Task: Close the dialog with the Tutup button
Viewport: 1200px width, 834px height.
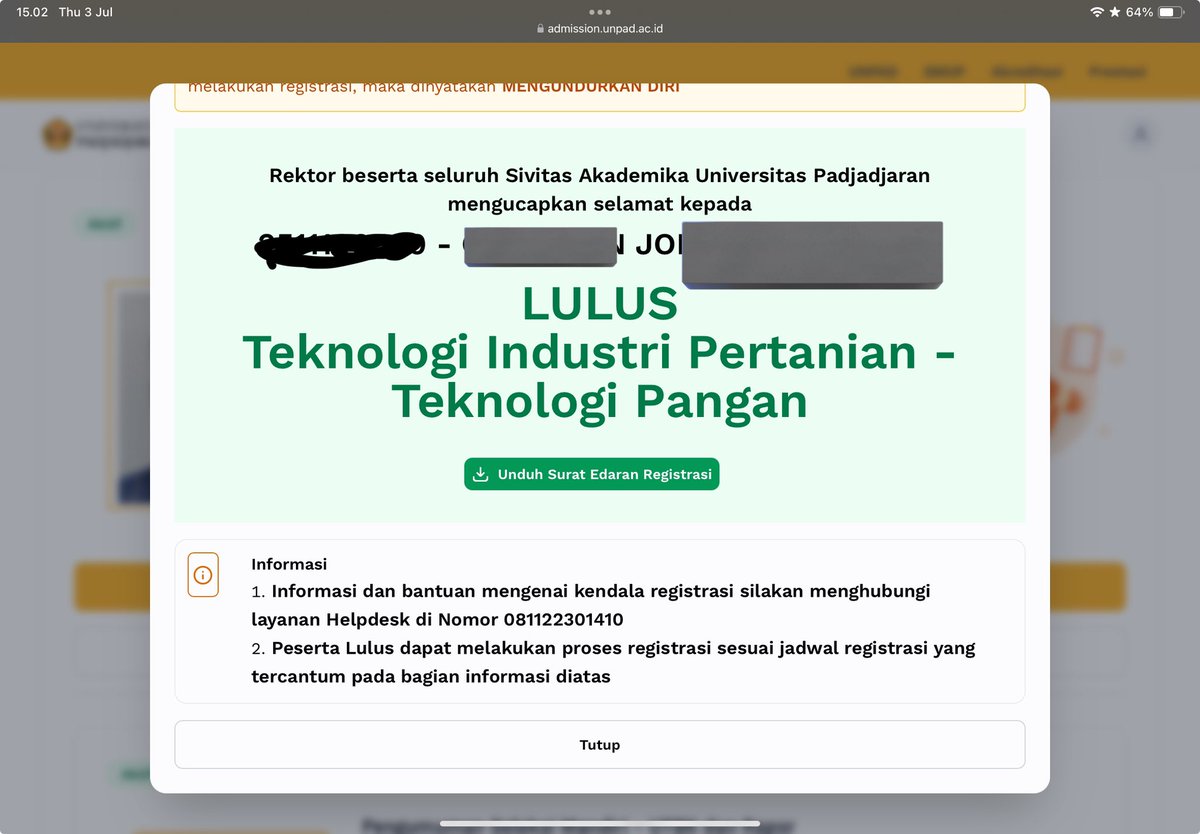Action: click(x=600, y=745)
